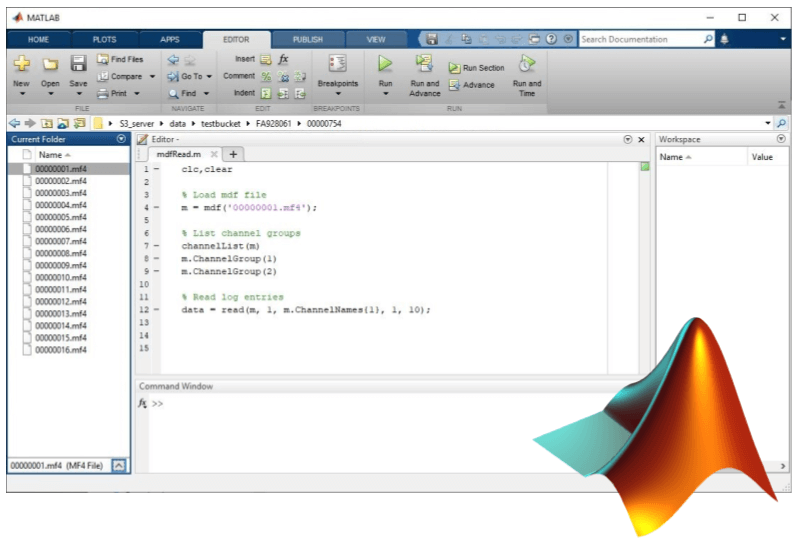Go up one folder level with the up icon
This screenshot has height=540, width=800.
pyautogui.click(x=46, y=123)
